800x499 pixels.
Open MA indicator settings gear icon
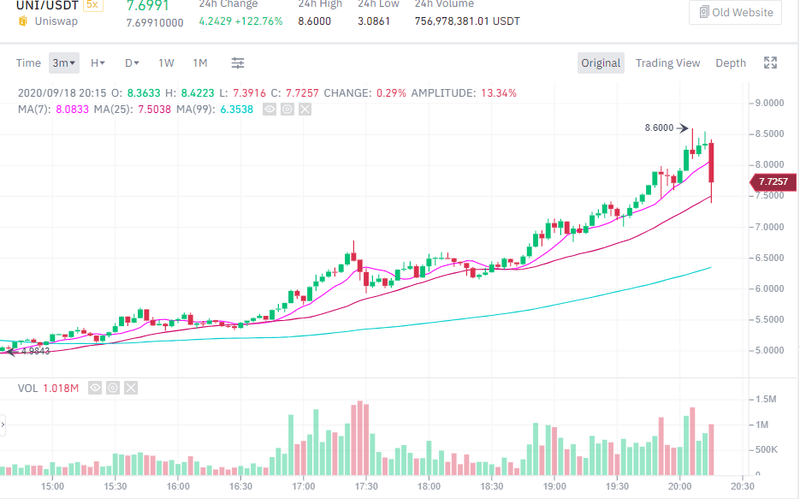(287, 108)
